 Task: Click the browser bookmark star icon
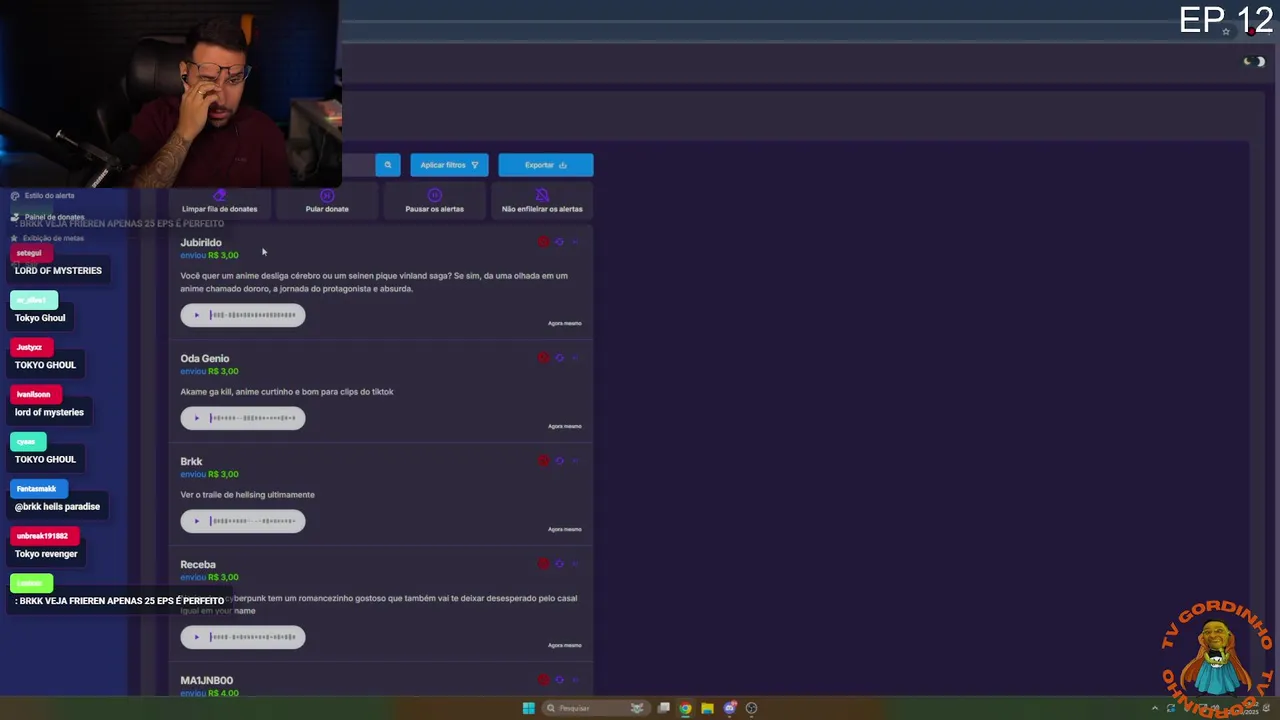coord(1226,31)
